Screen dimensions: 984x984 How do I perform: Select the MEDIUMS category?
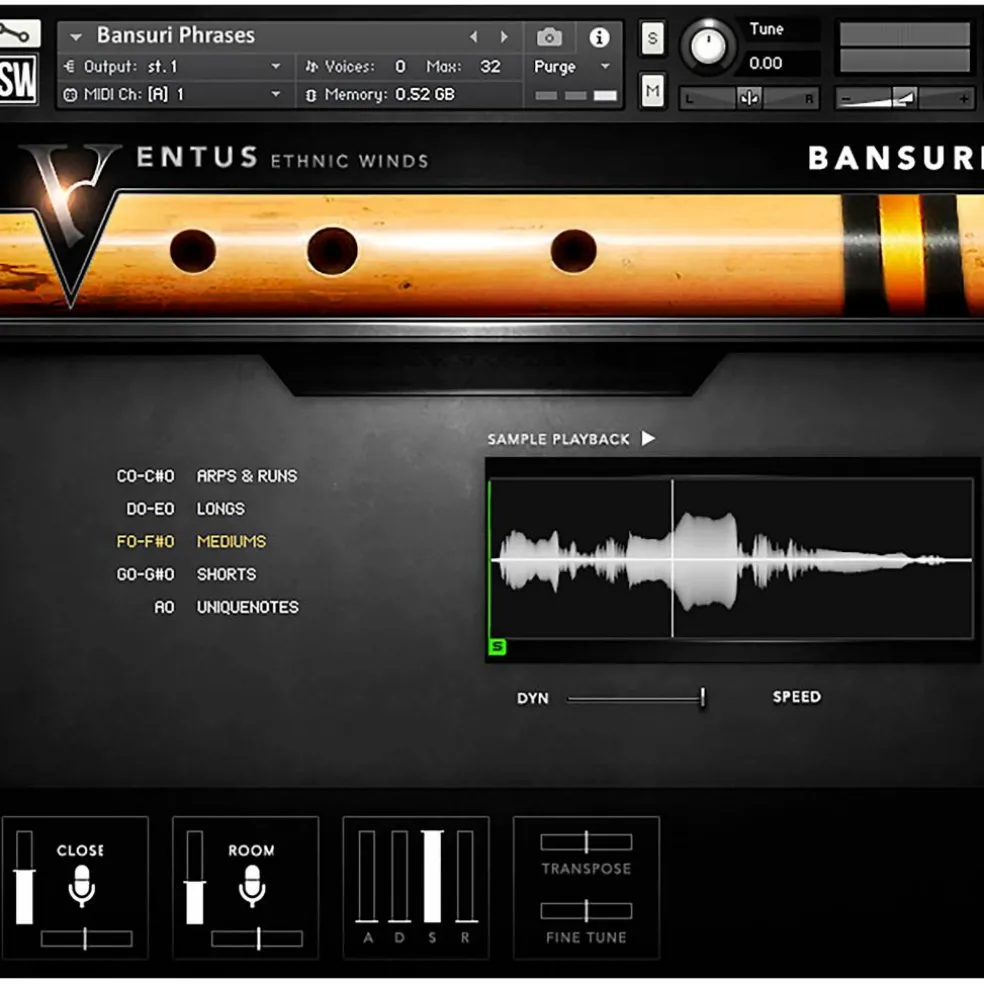[x=232, y=541]
